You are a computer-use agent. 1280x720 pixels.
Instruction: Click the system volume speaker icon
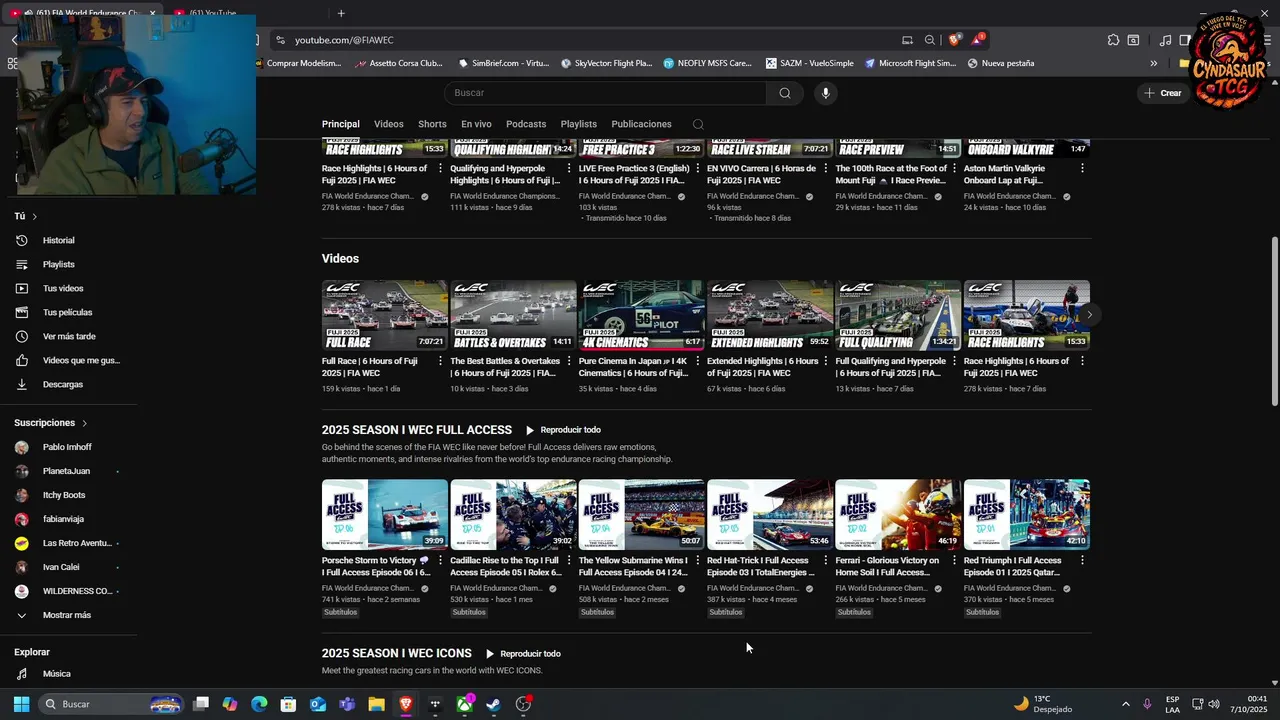tap(1214, 704)
